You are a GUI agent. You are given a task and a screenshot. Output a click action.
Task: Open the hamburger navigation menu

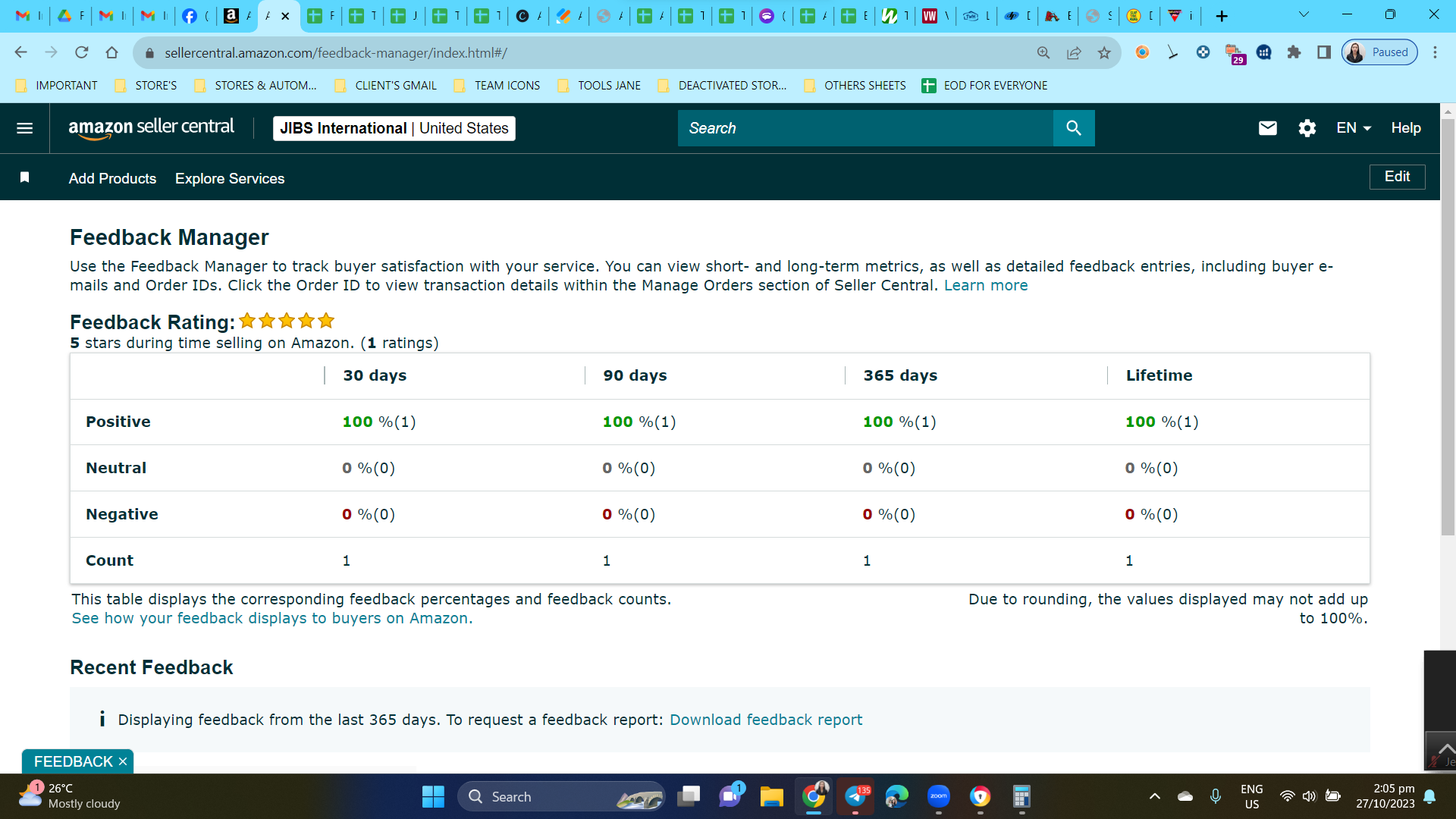[x=25, y=128]
